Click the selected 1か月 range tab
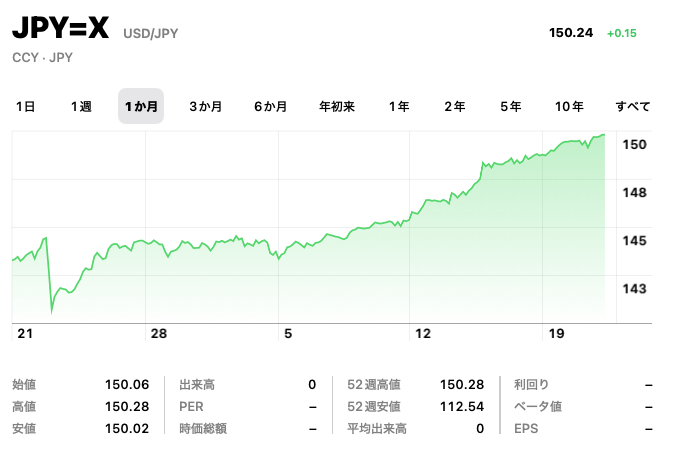The image size is (675, 449). (x=141, y=106)
